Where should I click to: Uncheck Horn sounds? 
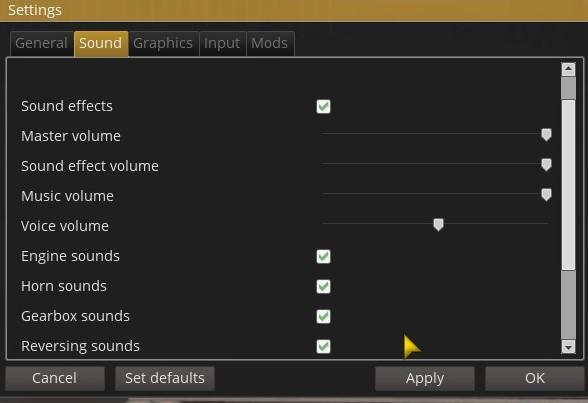click(323, 286)
